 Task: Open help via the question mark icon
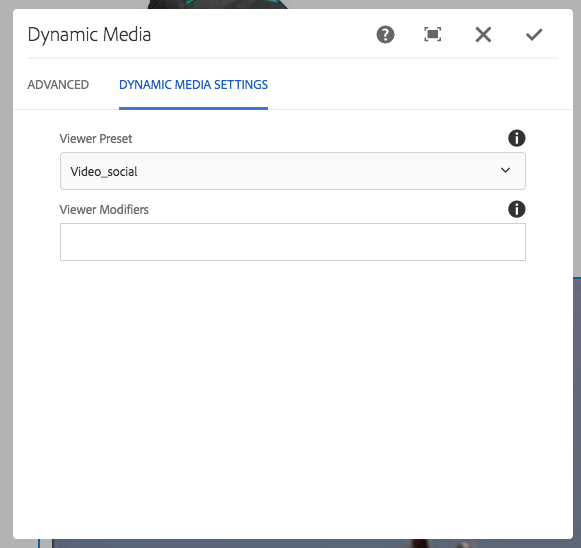(385, 35)
